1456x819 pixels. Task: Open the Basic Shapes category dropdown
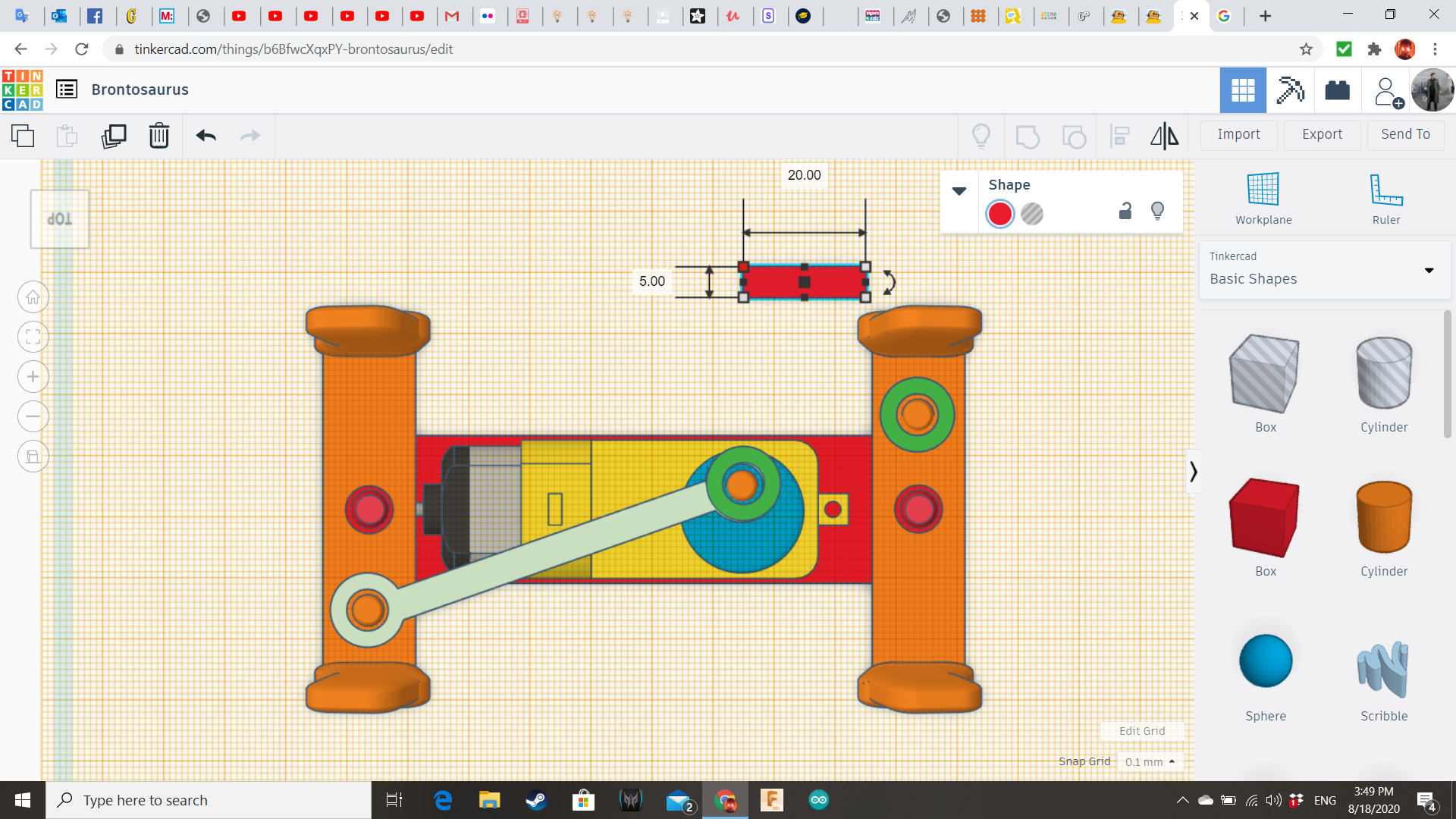[x=1429, y=270]
